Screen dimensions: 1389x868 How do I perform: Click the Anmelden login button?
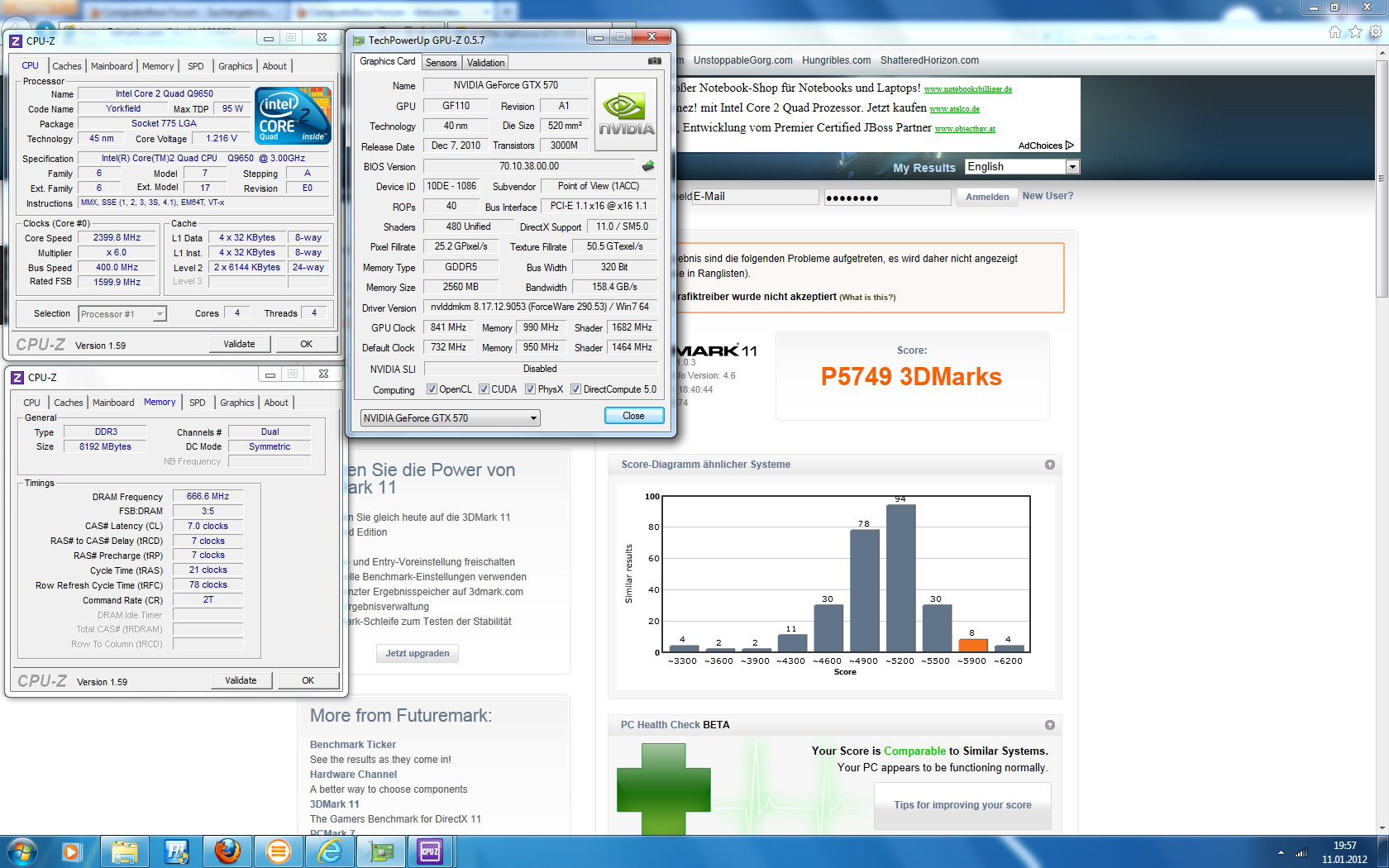click(987, 197)
